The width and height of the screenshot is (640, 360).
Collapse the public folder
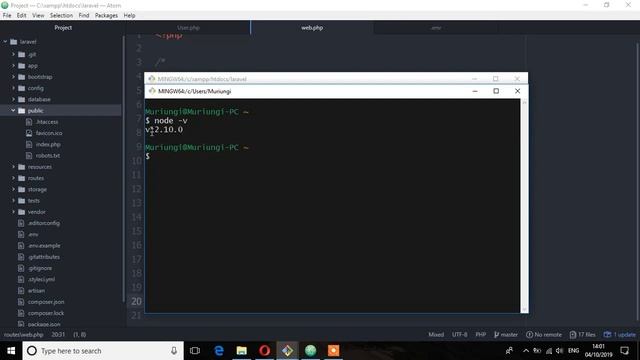click(13, 111)
